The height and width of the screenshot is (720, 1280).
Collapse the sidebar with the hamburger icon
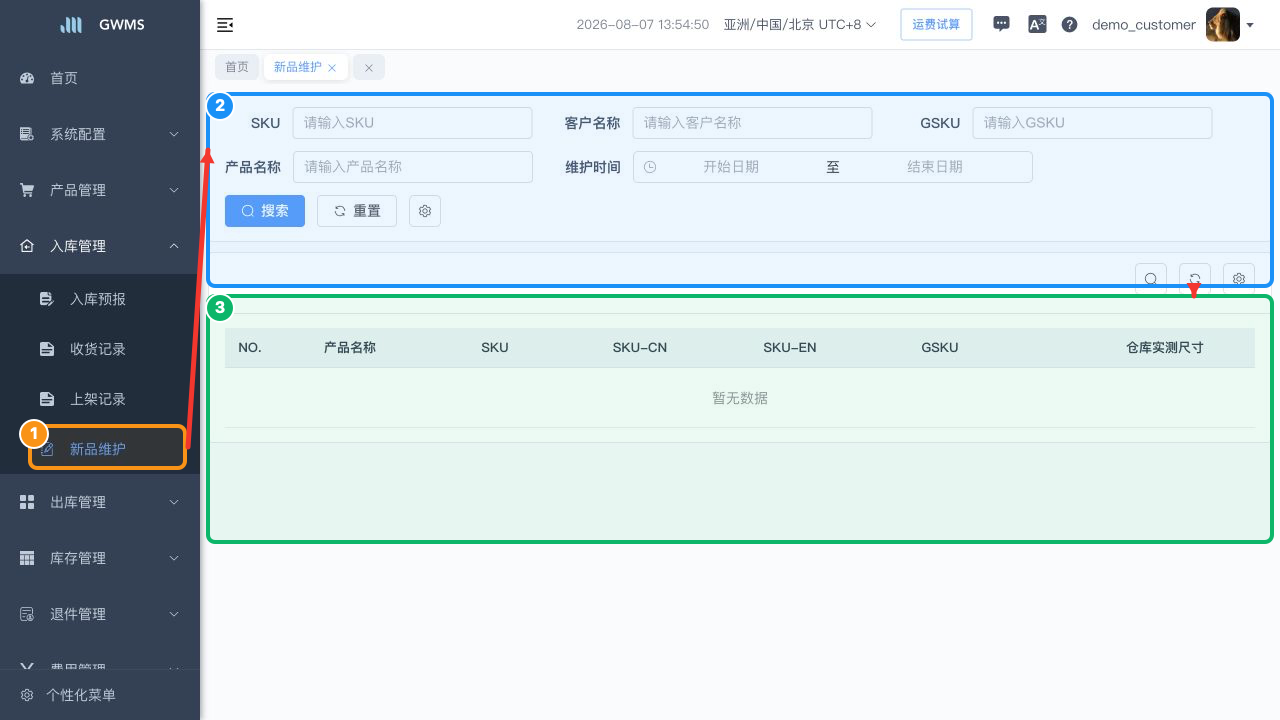tap(225, 25)
